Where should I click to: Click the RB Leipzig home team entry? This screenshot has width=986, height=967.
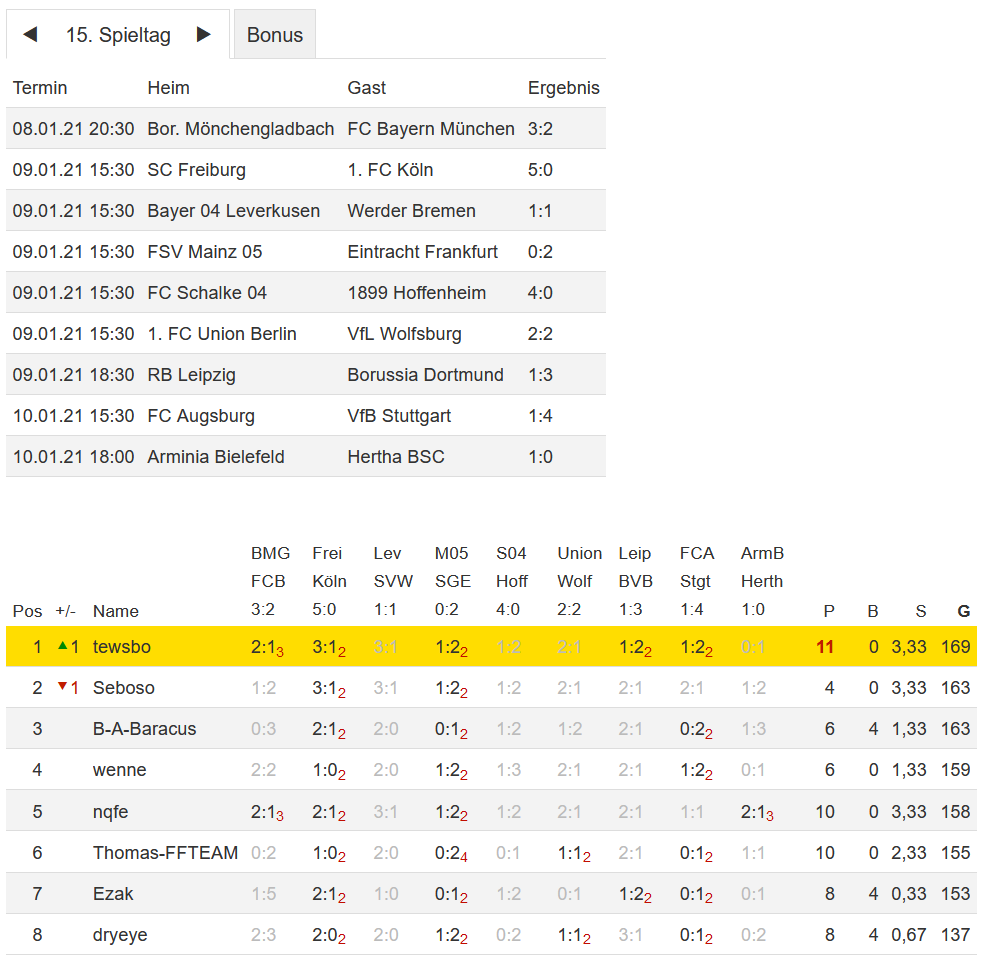(x=191, y=375)
